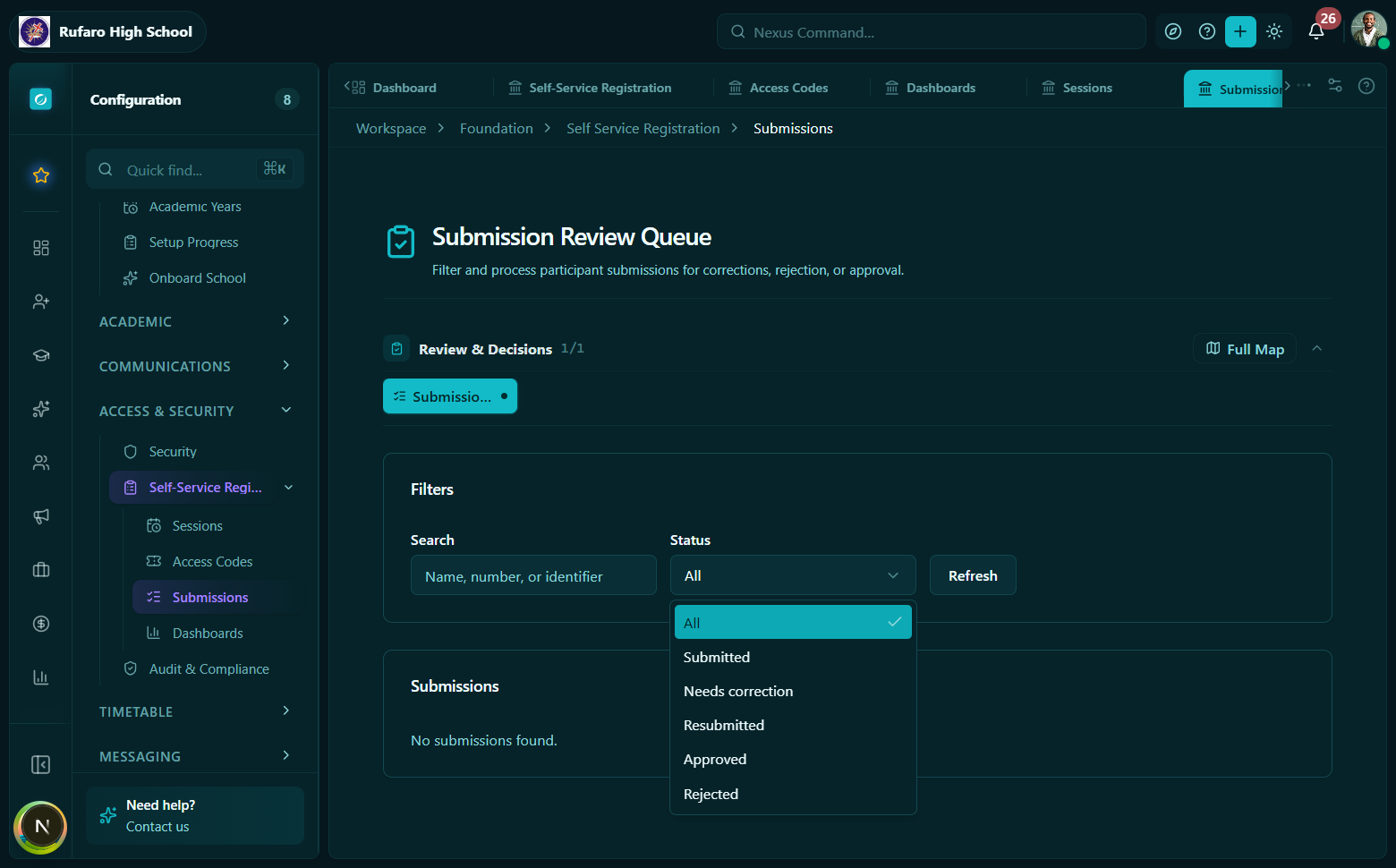Screen dimensions: 1396x868
Task: Collapse the Review & Decisions panel chevron
Action: pos(1316,349)
